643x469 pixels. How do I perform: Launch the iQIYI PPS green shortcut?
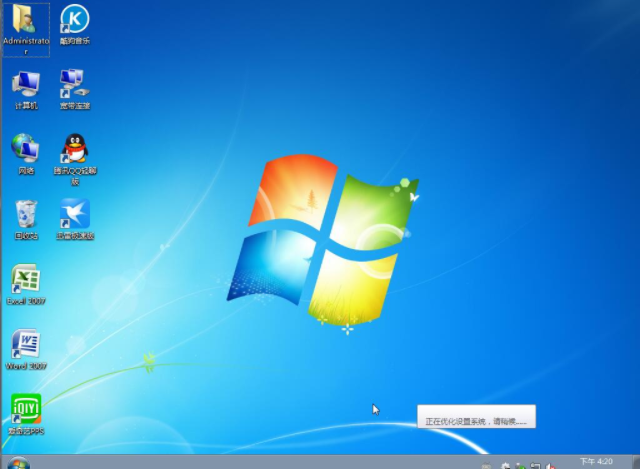[25, 409]
